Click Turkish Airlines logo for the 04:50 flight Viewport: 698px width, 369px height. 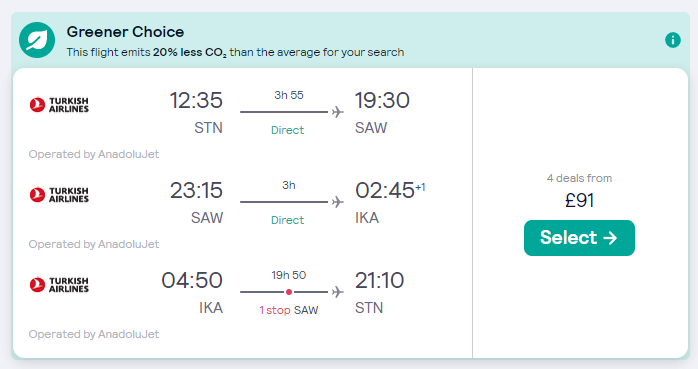59,285
